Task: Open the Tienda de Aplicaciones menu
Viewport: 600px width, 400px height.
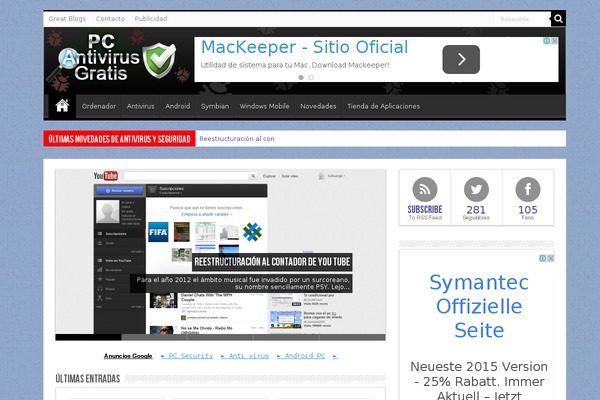Action: pyautogui.click(x=383, y=106)
